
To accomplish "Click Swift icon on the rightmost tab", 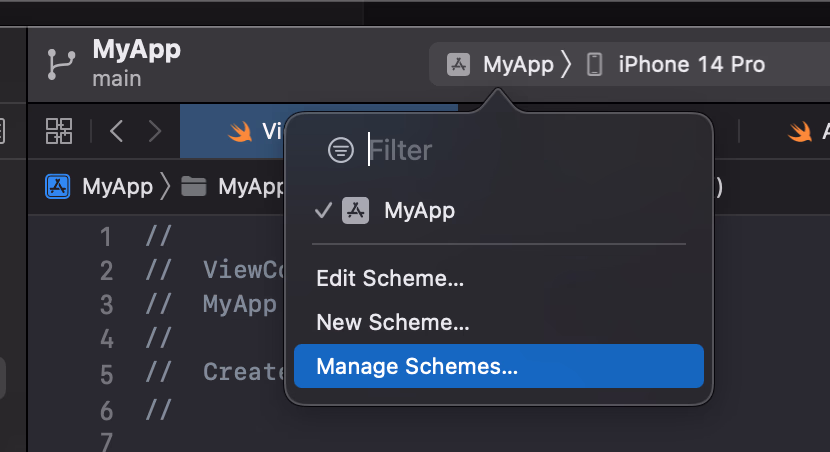I will pos(799,131).
